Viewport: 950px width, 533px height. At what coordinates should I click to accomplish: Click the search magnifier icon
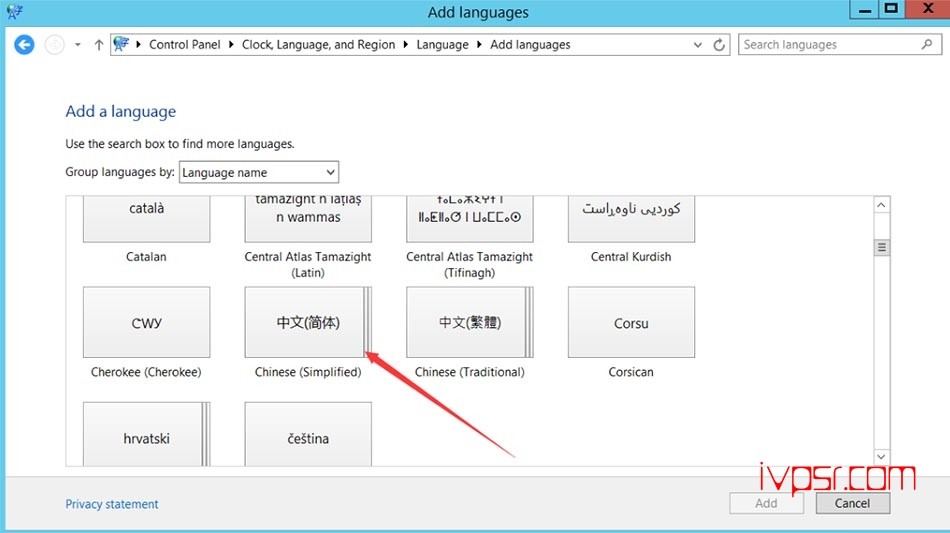927,44
